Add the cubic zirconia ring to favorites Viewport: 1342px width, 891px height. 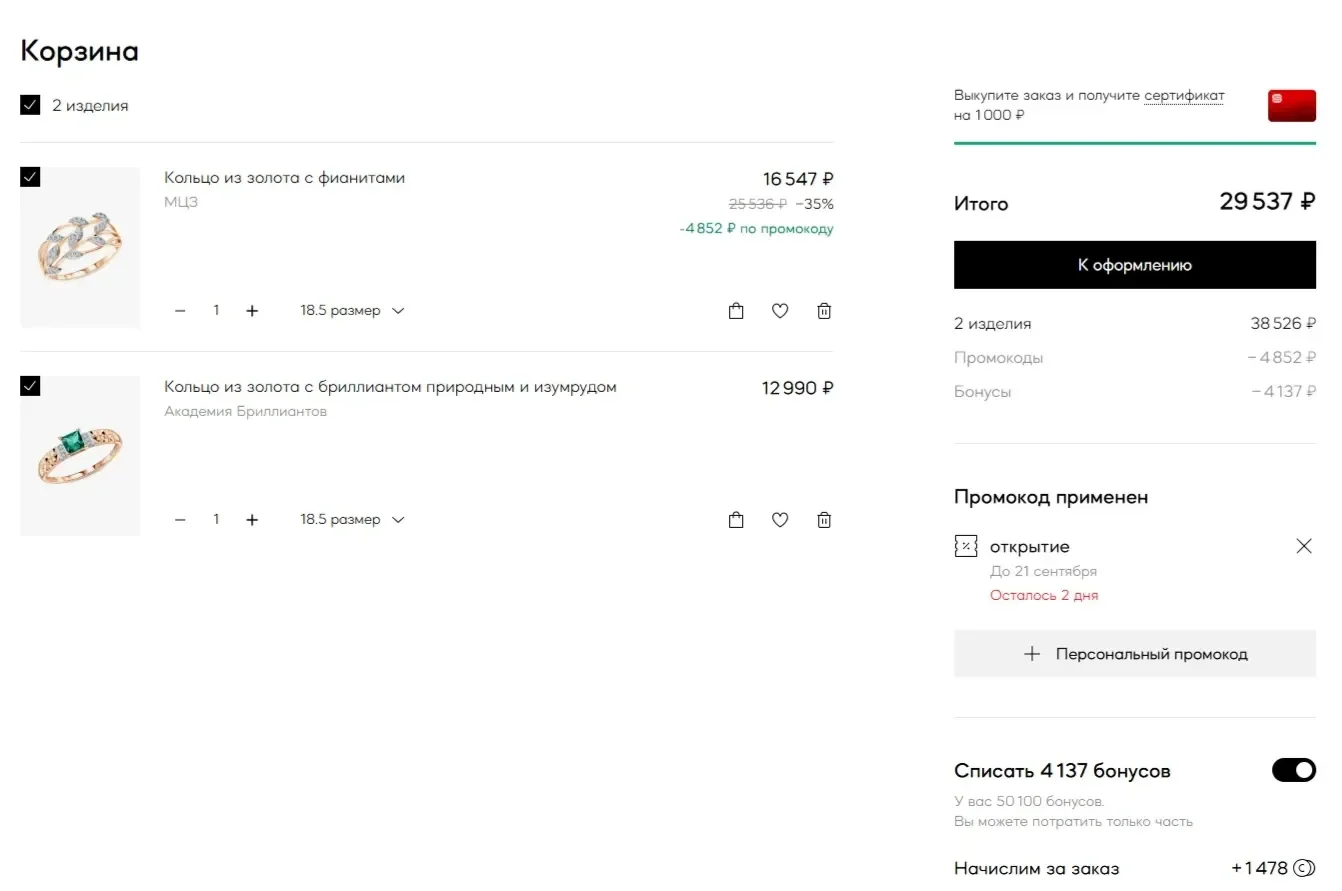pyautogui.click(x=780, y=311)
